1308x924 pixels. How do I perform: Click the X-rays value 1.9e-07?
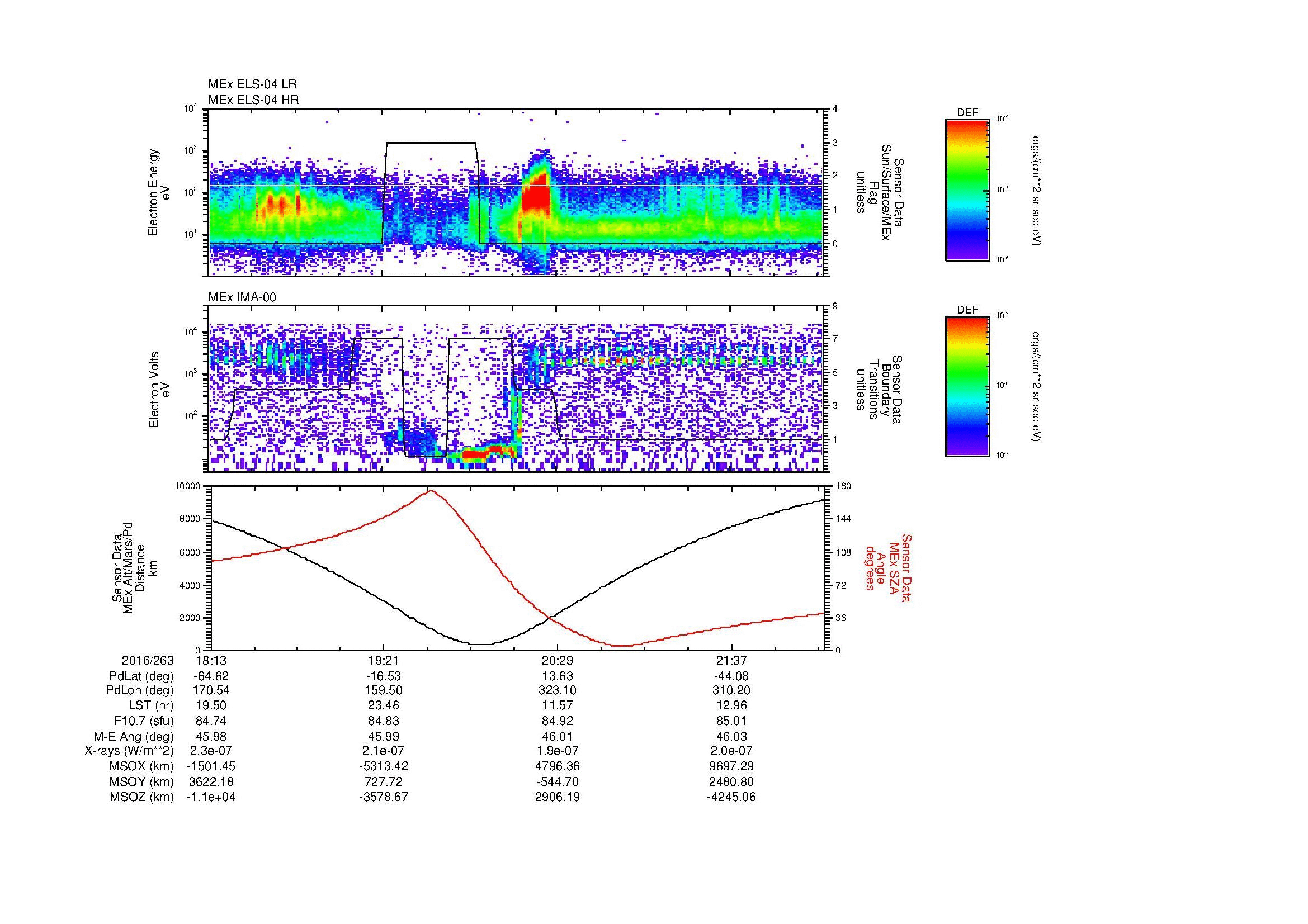pyautogui.click(x=557, y=751)
